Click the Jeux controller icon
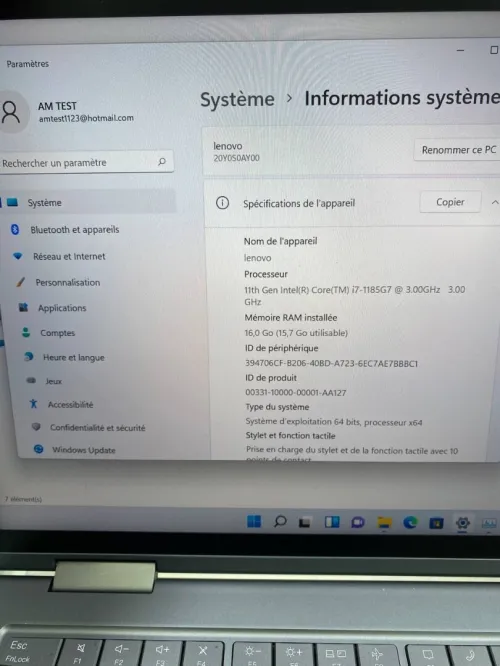Viewport: 500px width, 666px height. click(31, 380)
